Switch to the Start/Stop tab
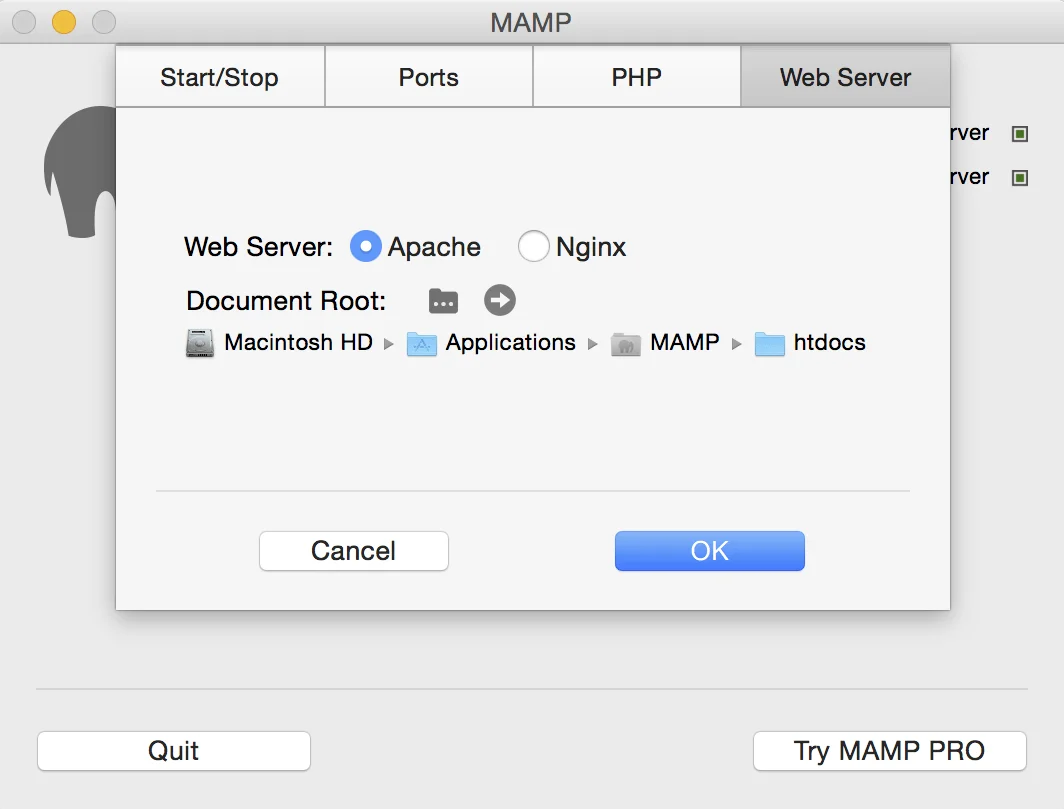This screenshot has width=1064, height=809. pyautogui.click(x=220, y=78)
